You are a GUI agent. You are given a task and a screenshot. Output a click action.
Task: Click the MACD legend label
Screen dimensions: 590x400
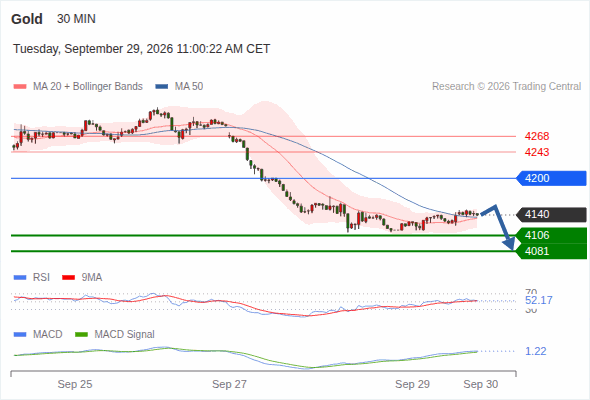point(47,335)
